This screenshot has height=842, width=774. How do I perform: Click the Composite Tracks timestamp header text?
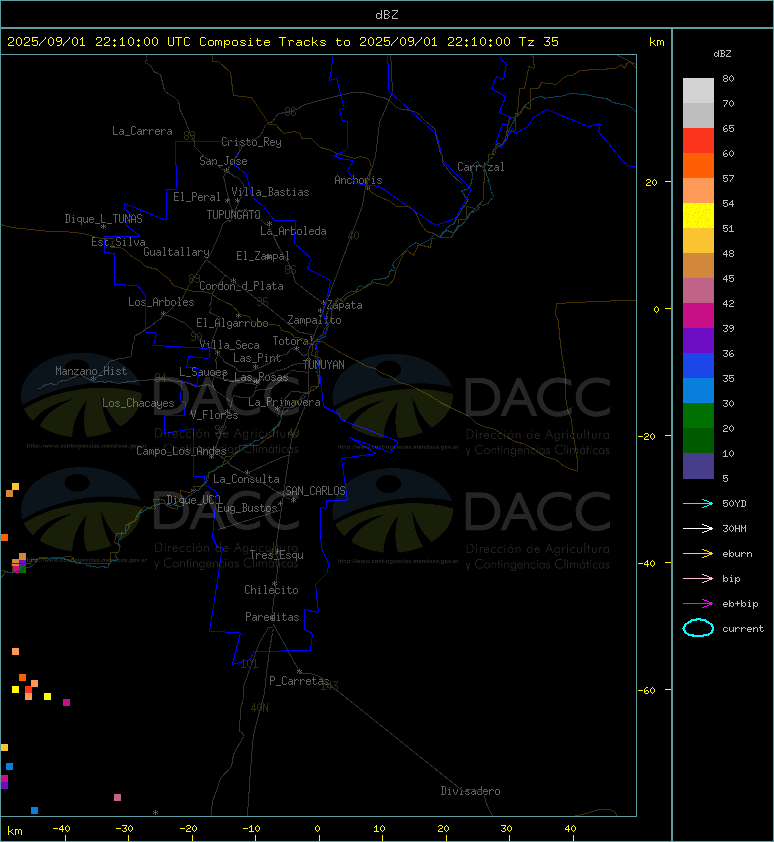point(283,42)
